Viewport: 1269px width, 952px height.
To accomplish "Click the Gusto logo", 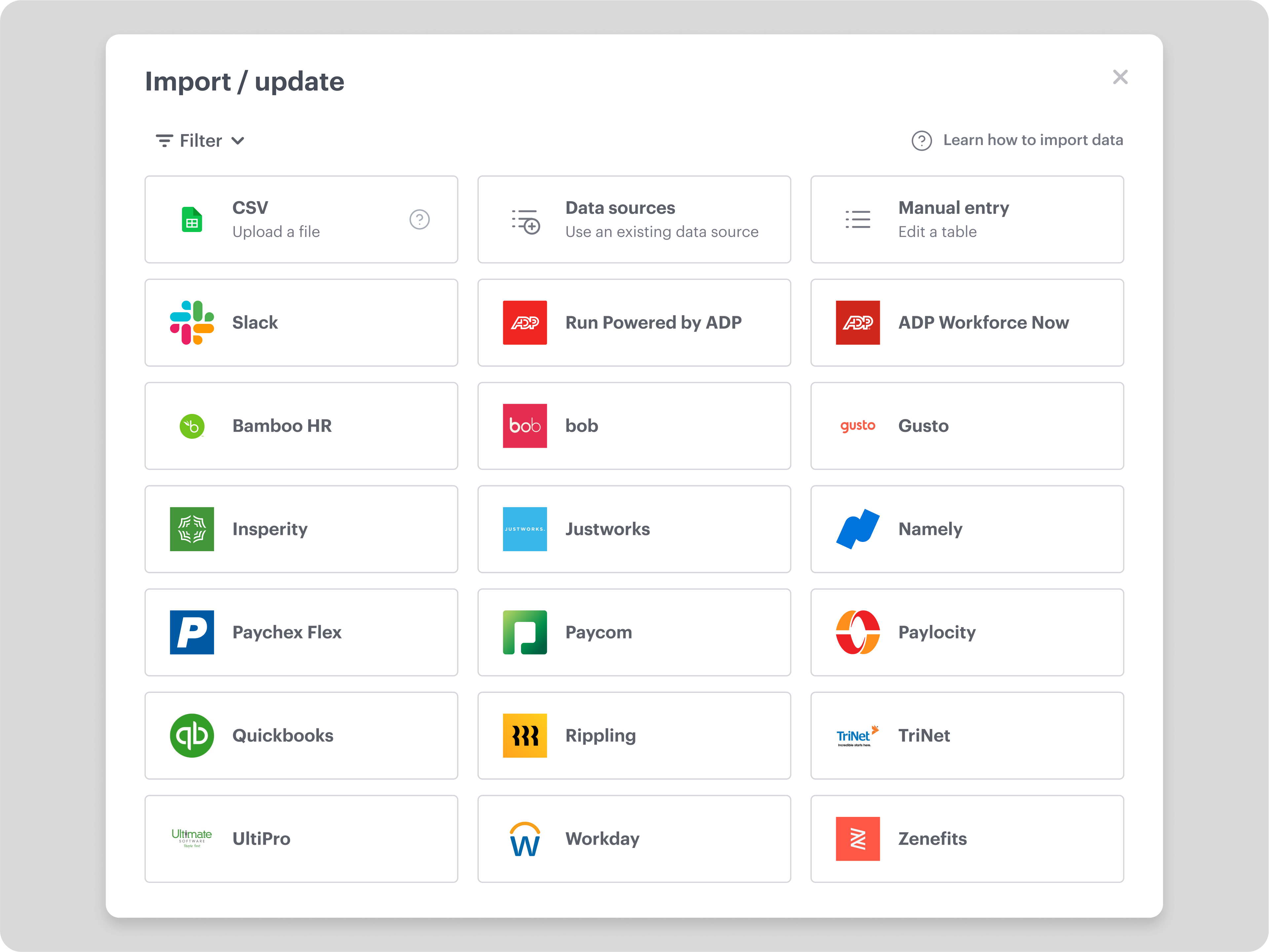I will point(858,426).
